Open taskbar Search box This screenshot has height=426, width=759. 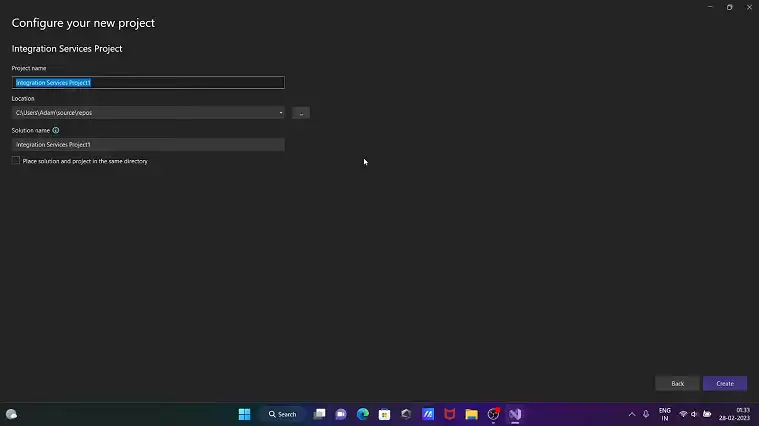tap(283, 414)
